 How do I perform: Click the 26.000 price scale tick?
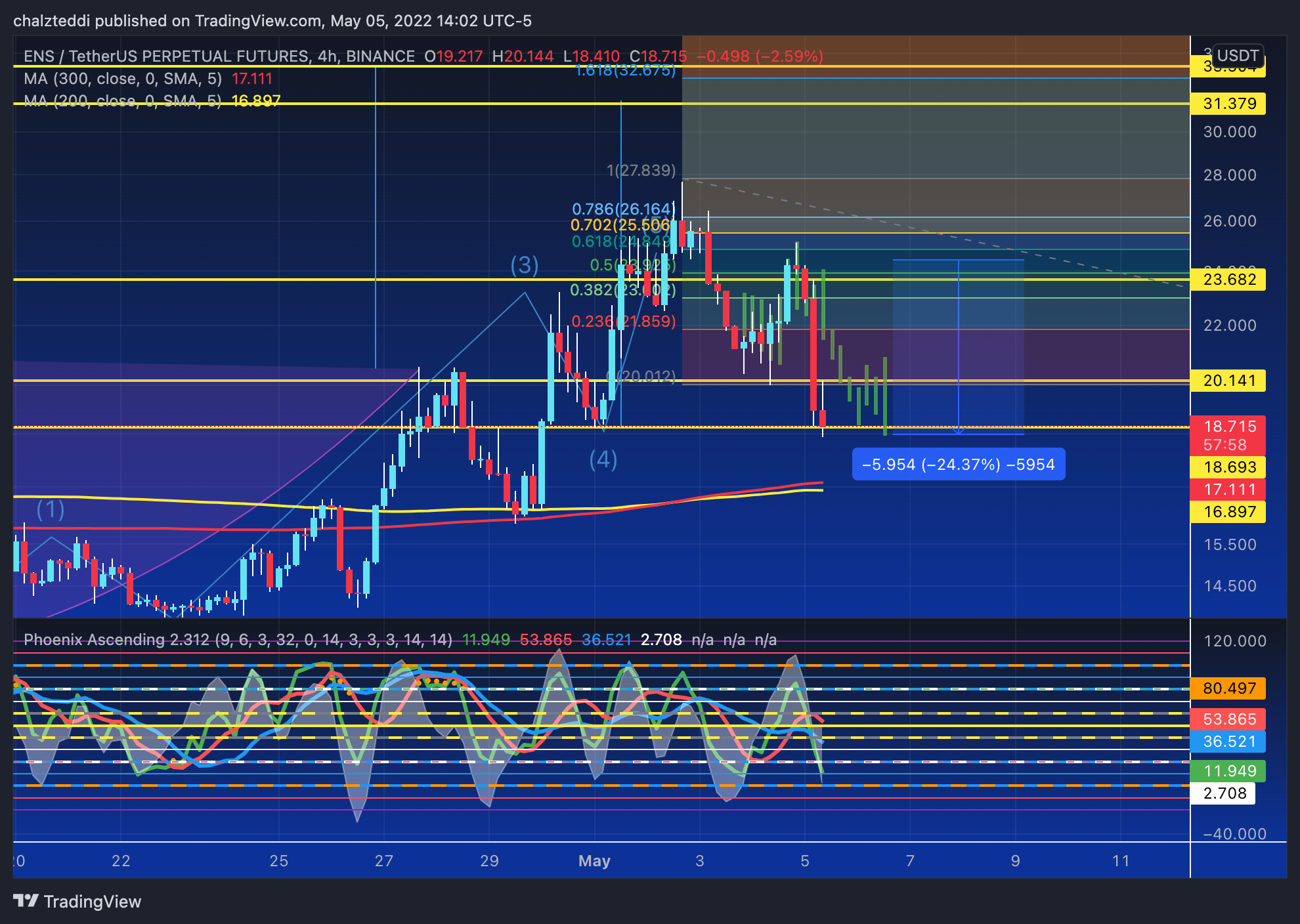[1230, 221]
